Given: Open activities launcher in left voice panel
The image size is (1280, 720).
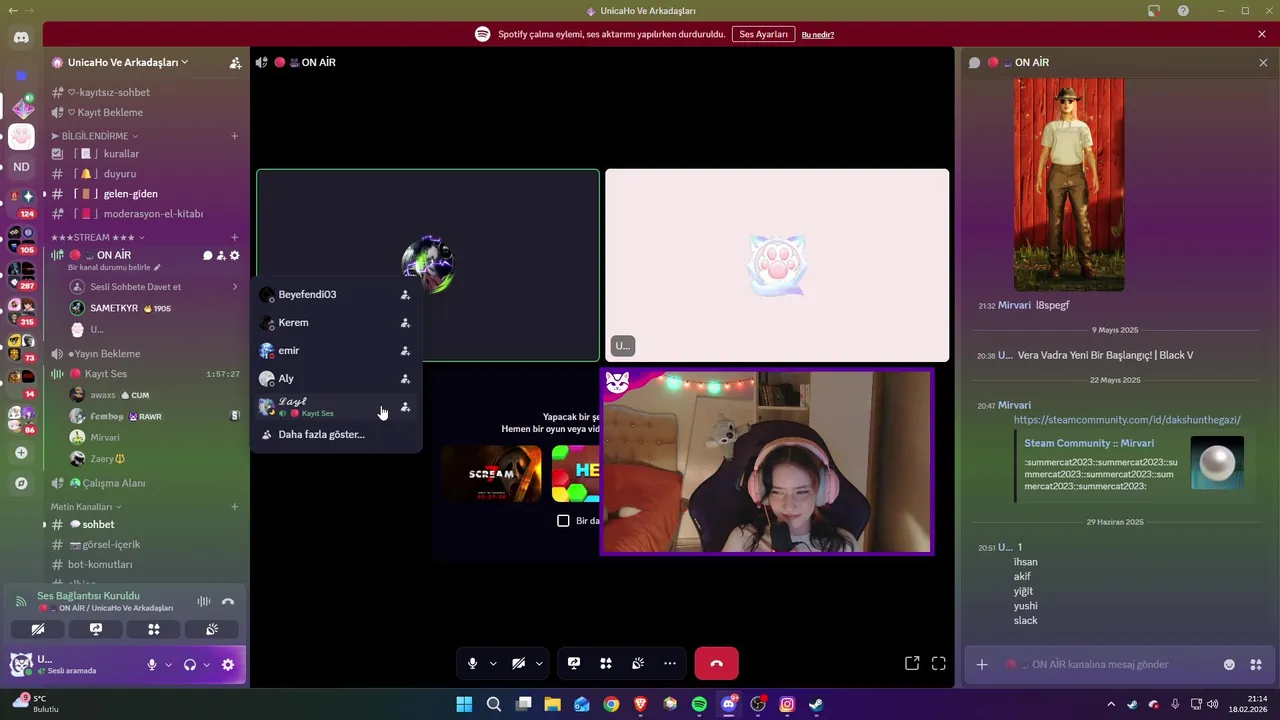Looking at the screenshot, I should pyautogui.click(x=154, y=629).
